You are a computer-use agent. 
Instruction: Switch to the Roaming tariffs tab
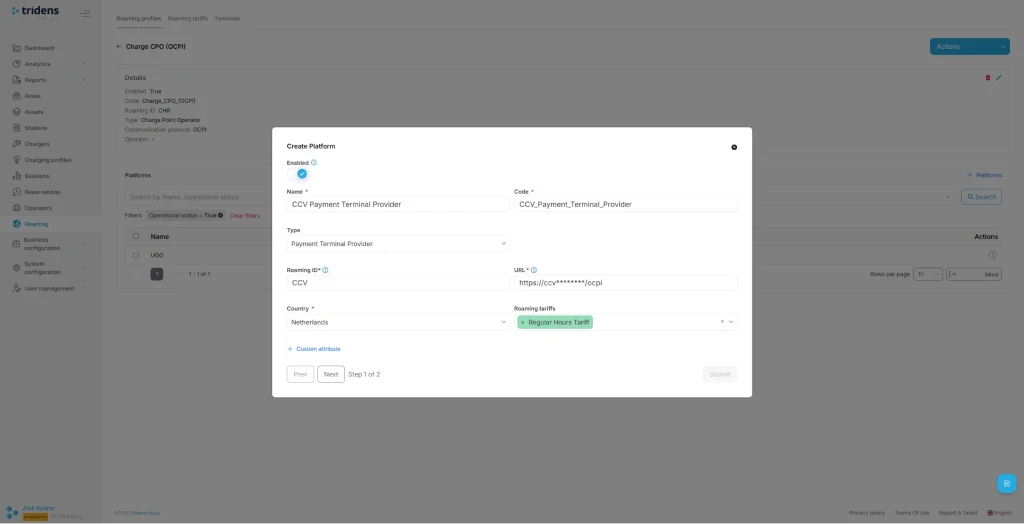coord(188,19)
